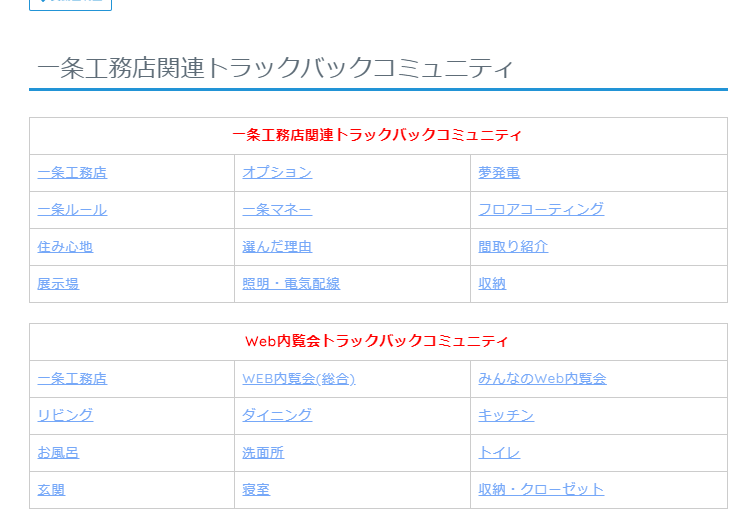
Task: Open 間取り紹介 link
Action: click(513, 247)
